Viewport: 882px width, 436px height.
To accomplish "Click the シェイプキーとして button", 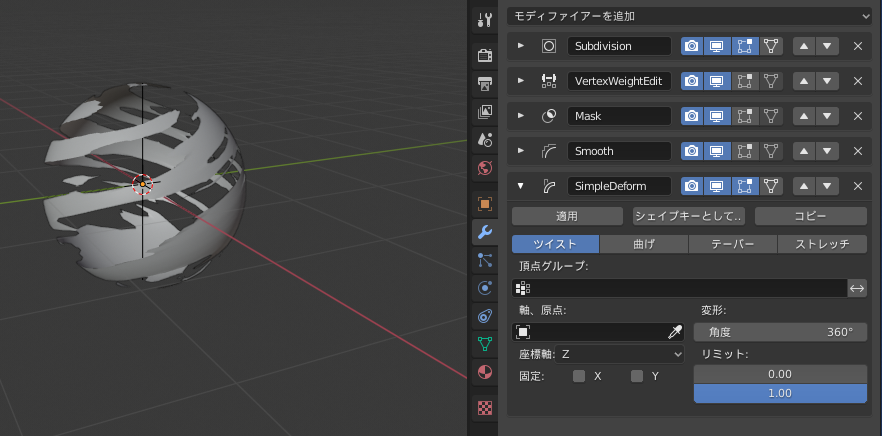I will click(x=689, y=216).
